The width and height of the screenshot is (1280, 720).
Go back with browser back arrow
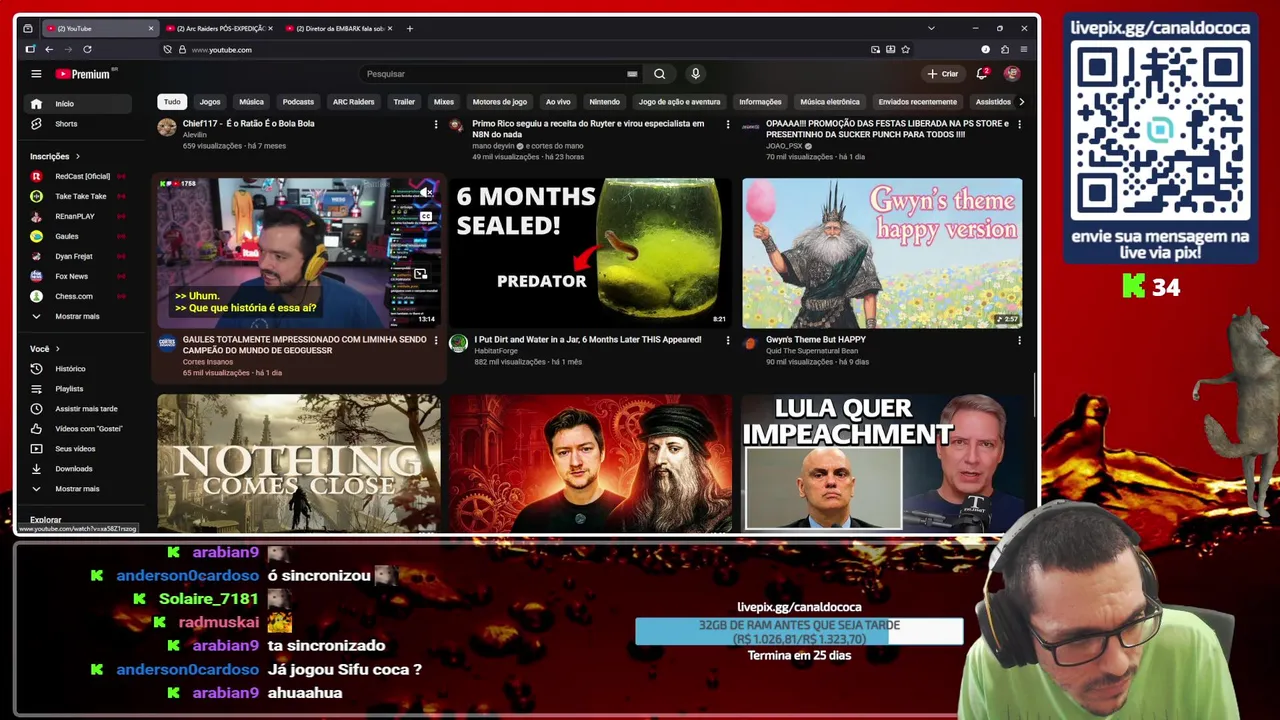tap(49, 49)
